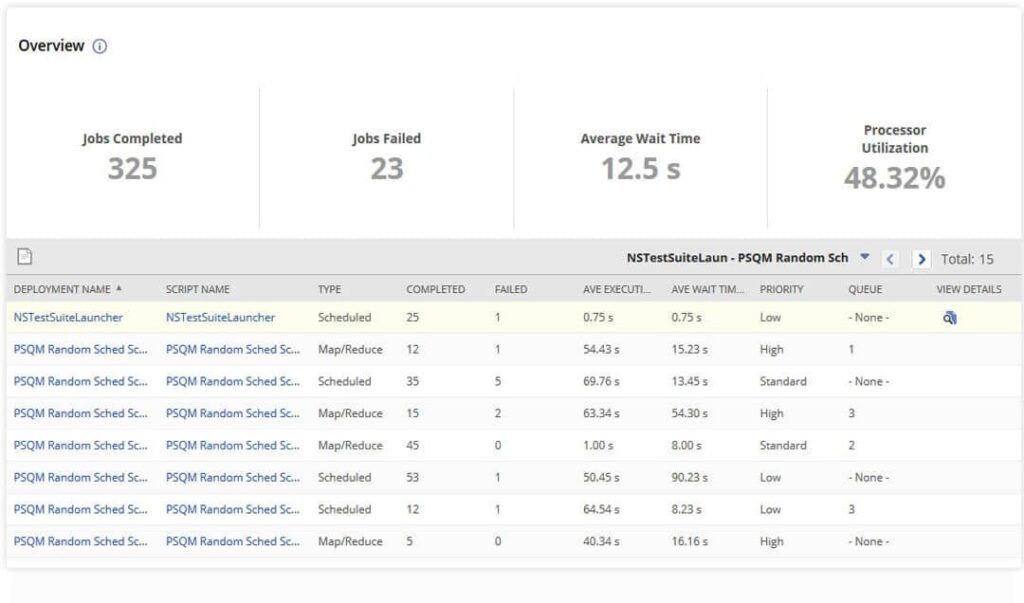Screen dimensions: 1024x603
Task: Open deployment link in row with 35 completed
Action: (81, 381)
